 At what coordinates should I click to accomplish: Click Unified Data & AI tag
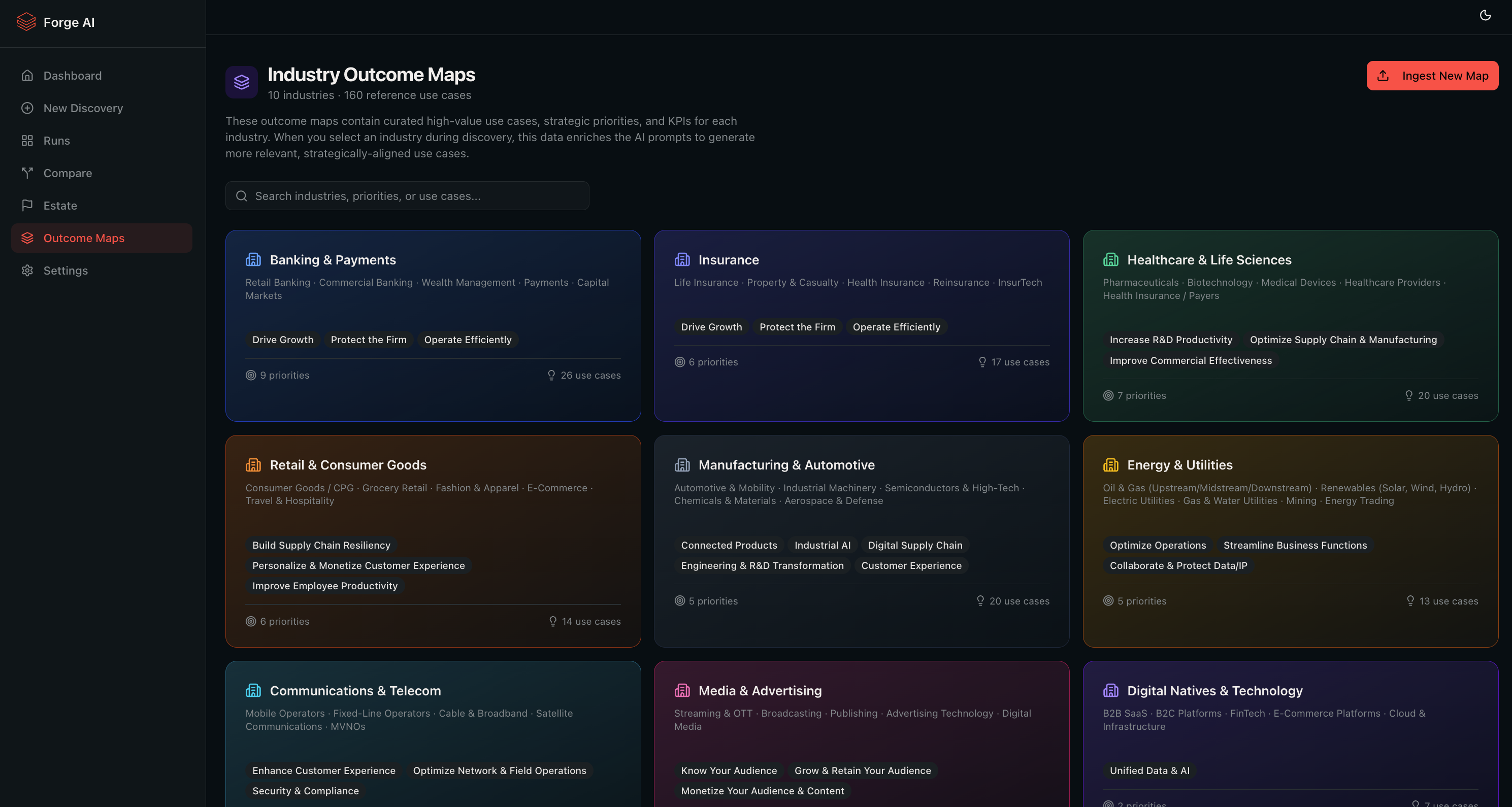1149,770
